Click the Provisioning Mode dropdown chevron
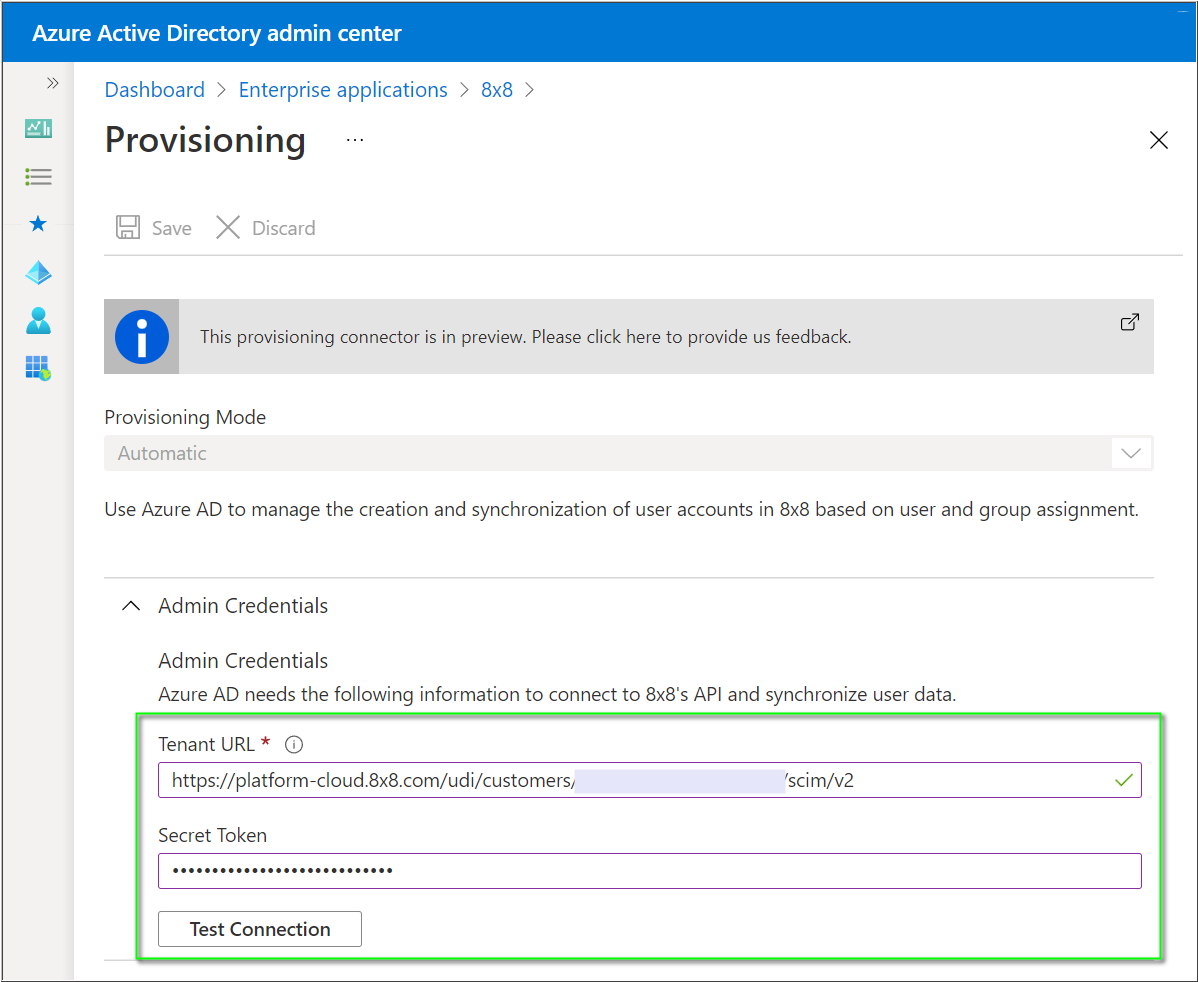Viewport: 1198px width, 982px height. (1131, 453)
